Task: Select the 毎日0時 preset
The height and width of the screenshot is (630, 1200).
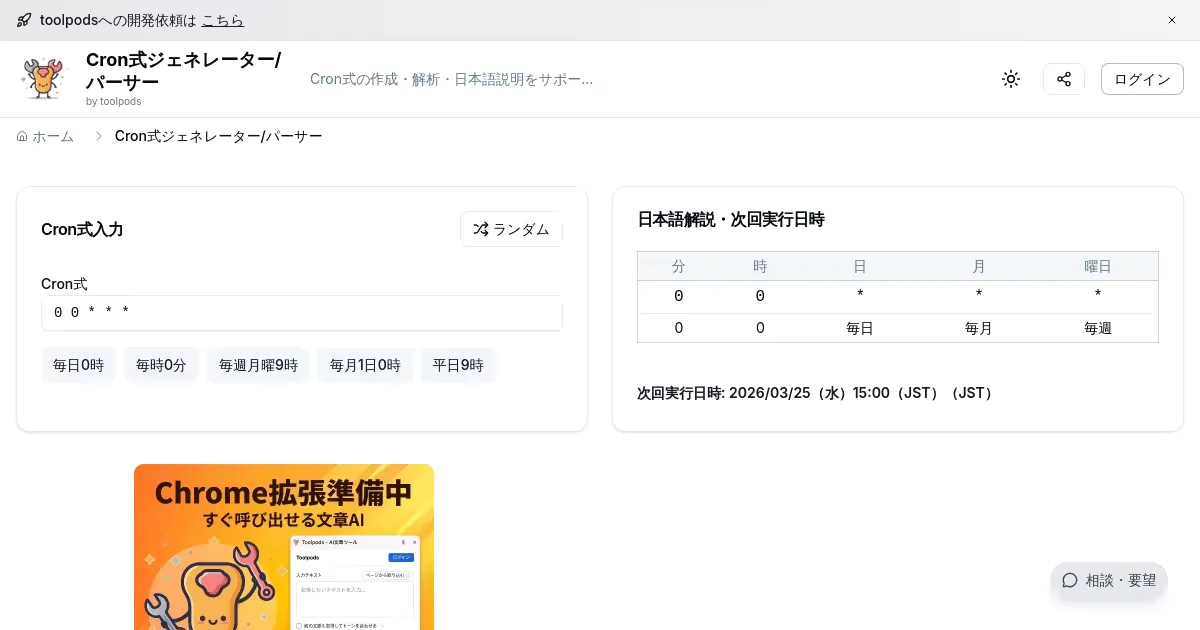Action: [x=78, y=365]
